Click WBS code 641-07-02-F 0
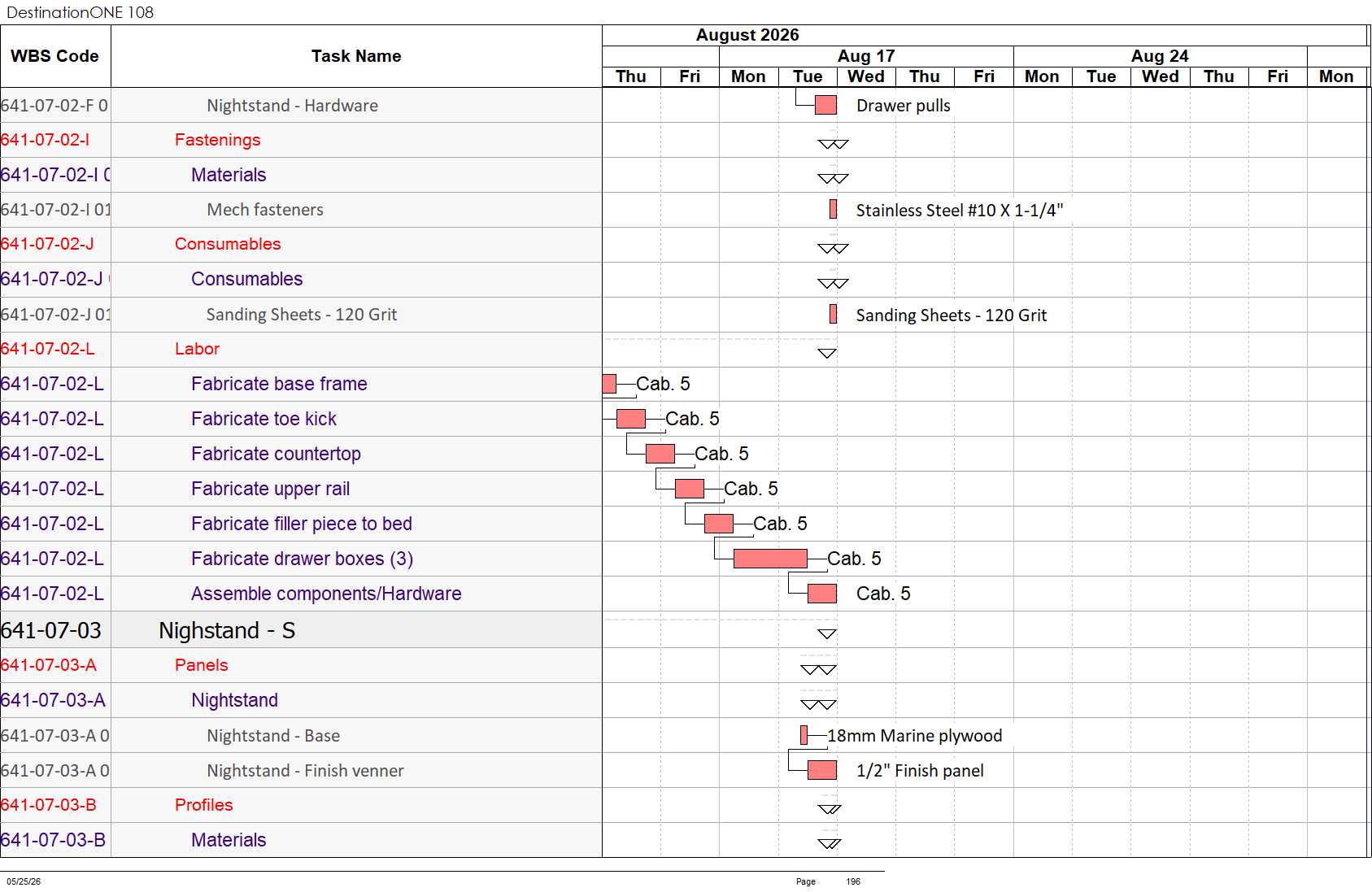This screenshot has height=892, width=1372. tap(54, 105)
